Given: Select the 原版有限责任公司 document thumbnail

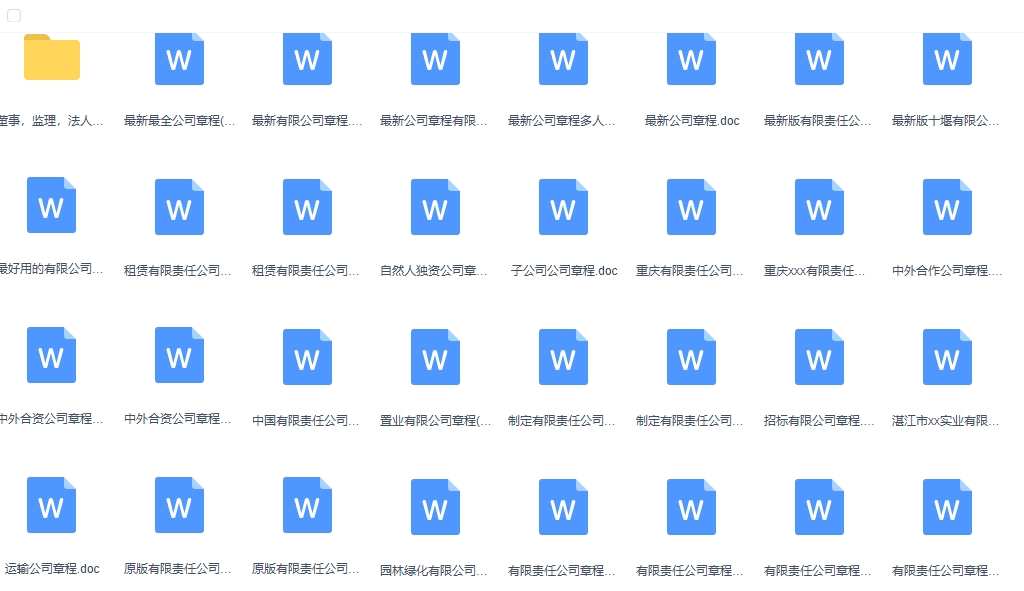Looking at the screenshot, I should [179, 506].
